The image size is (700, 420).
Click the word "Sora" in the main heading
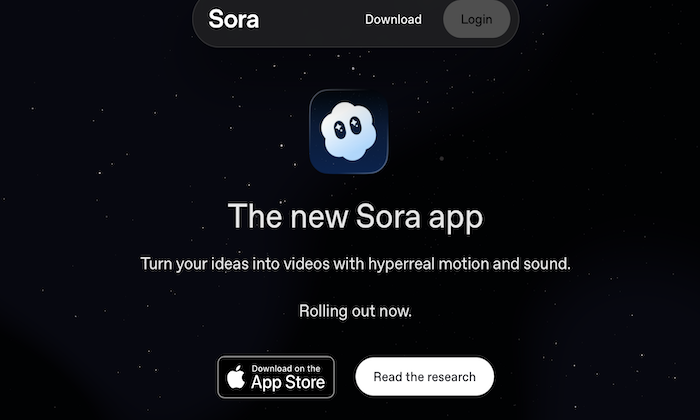click(388, 216)
